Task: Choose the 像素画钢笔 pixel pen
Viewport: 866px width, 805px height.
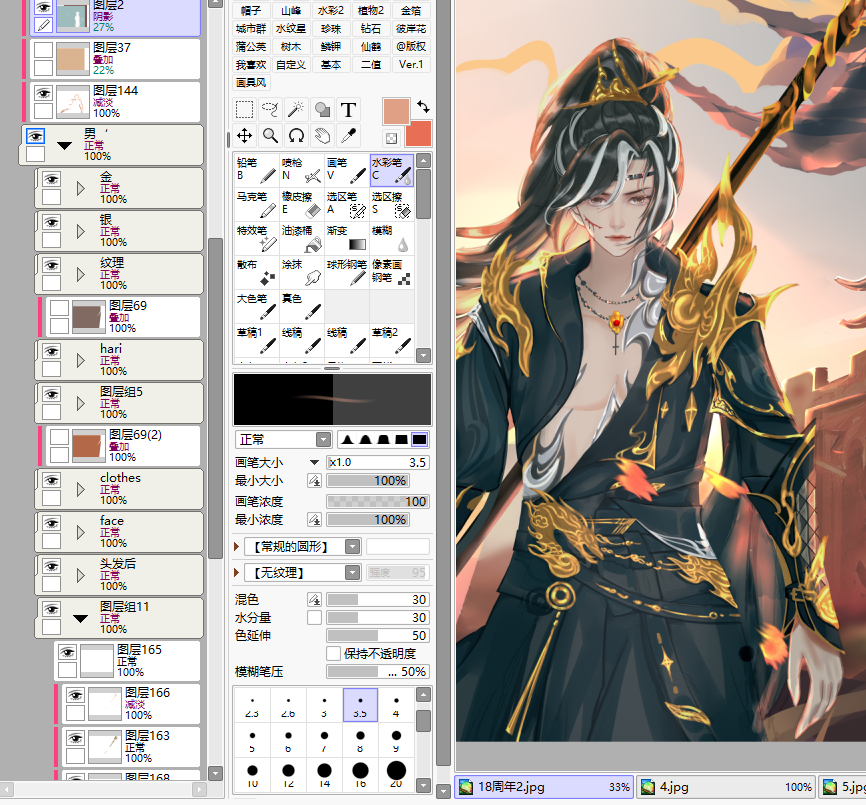Action: [x=392, y=272]
